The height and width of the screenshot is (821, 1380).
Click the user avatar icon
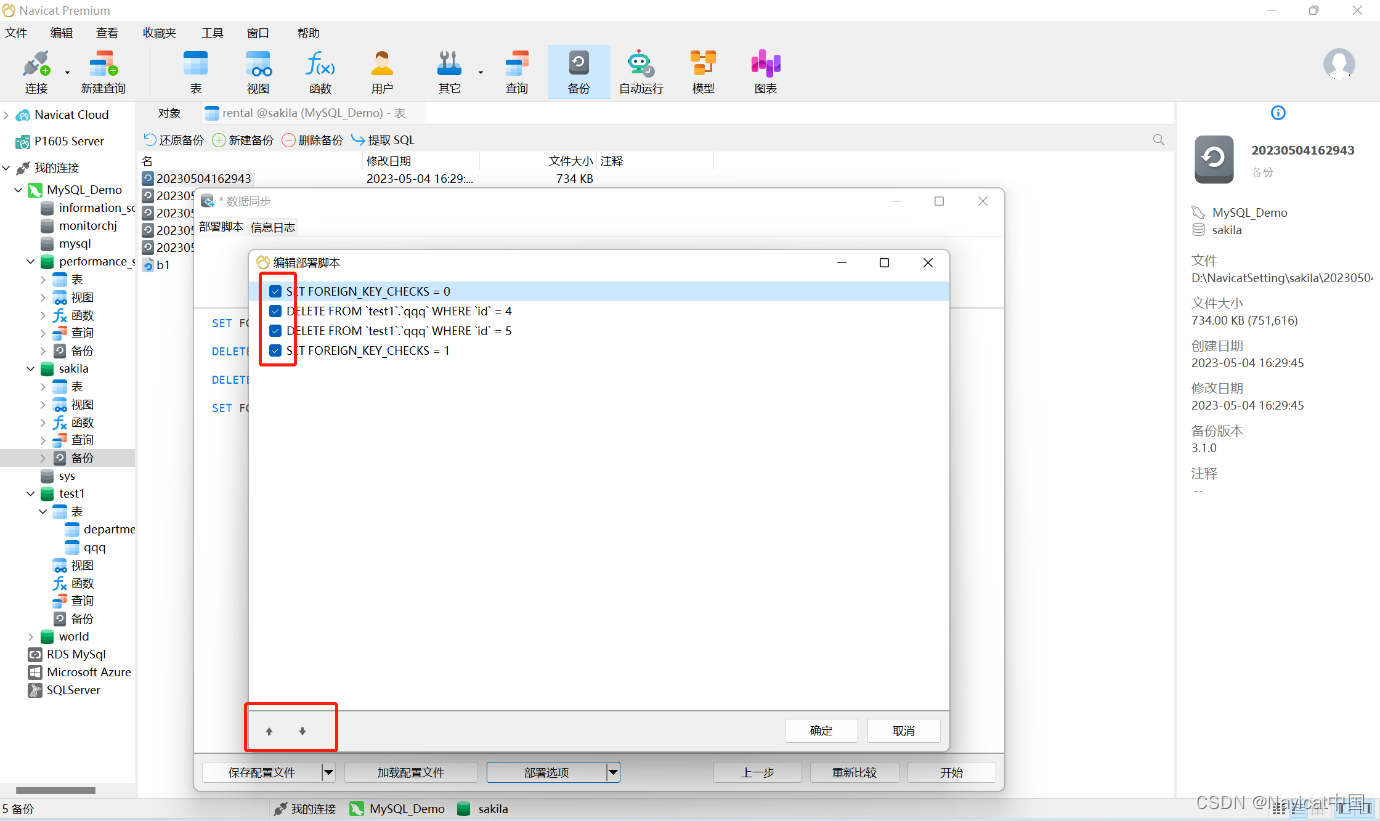pyautogui.click(x=1339, y=64)
